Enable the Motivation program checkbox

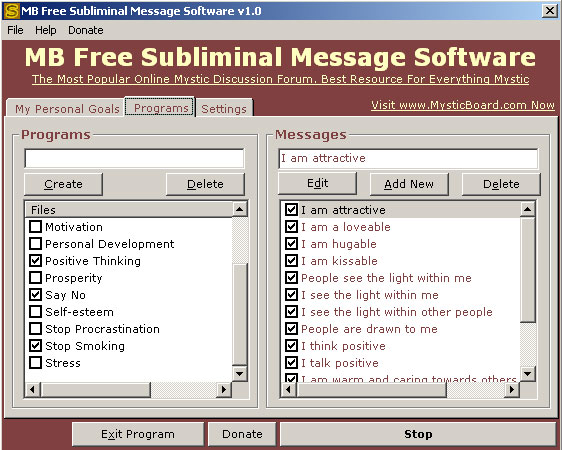[x=35, y=226]
